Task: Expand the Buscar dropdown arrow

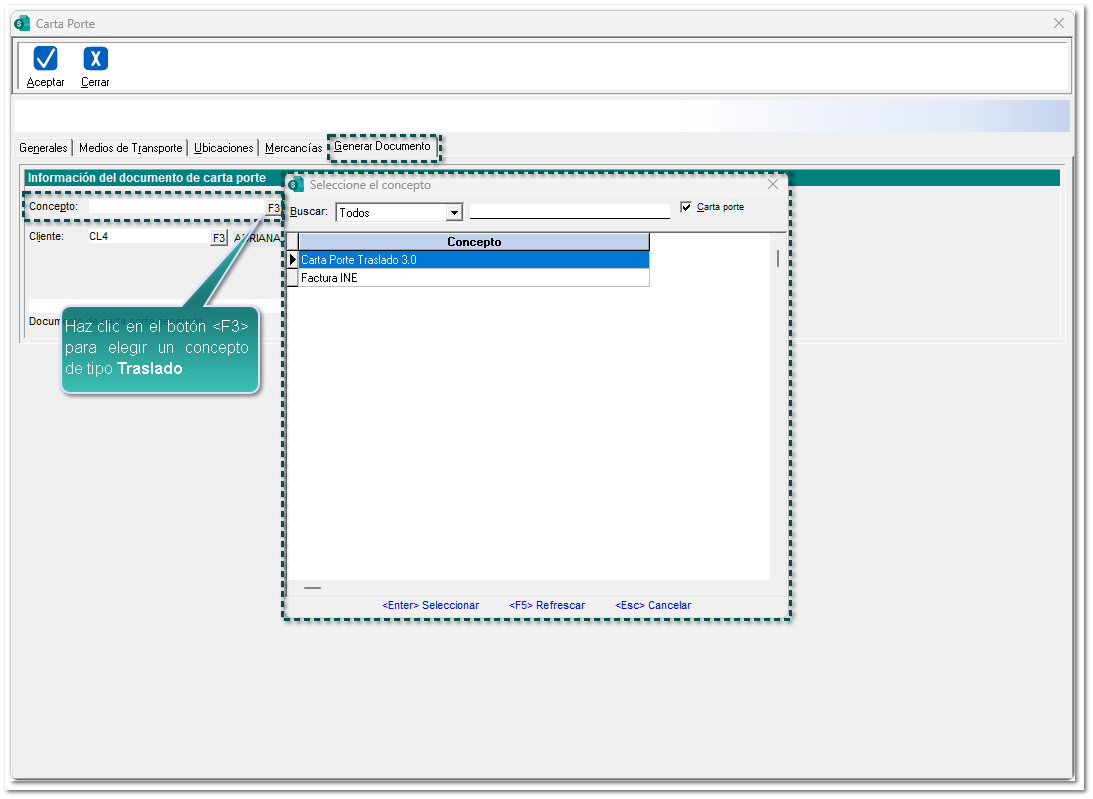Action: click(x=454, y=213)
